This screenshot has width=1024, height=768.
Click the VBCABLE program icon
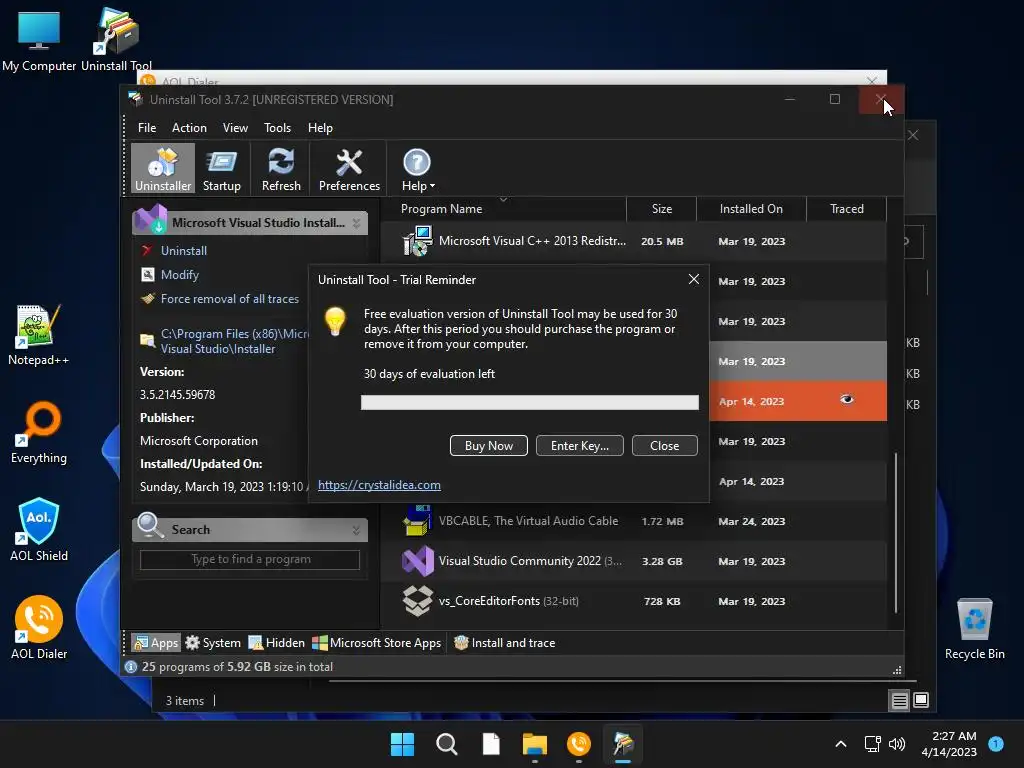pyautogui.click(x=417, y=520)
